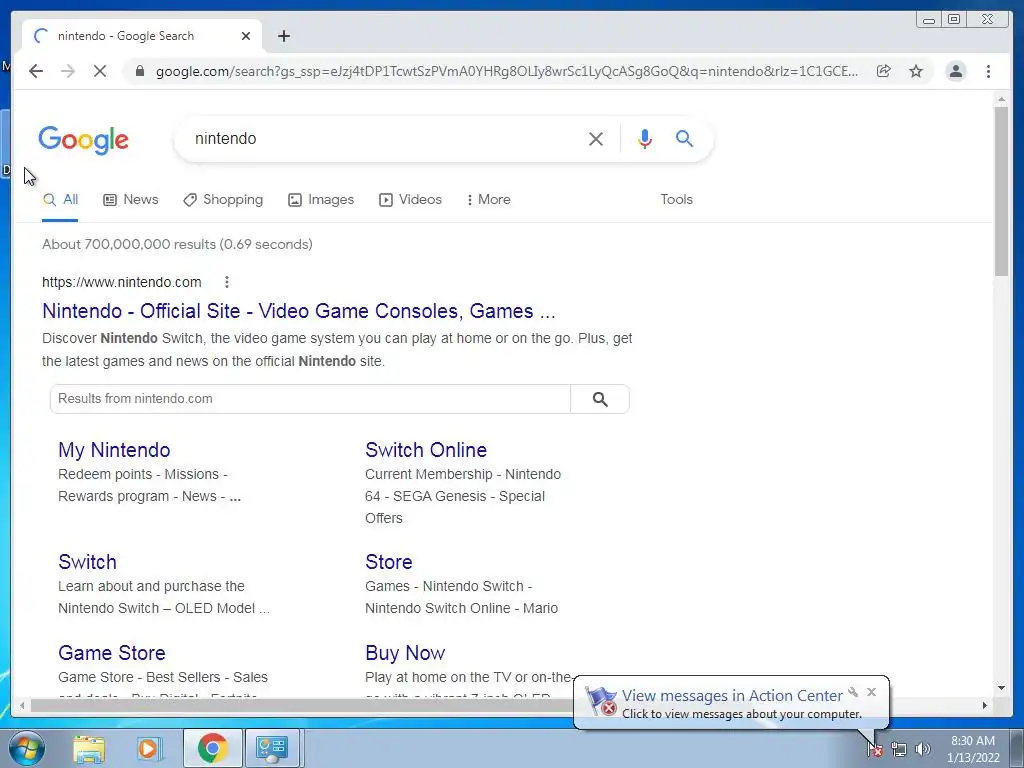Click the scroll up arrow
The height and width of the screenshot is (768, 1024).
point(1001,99)
